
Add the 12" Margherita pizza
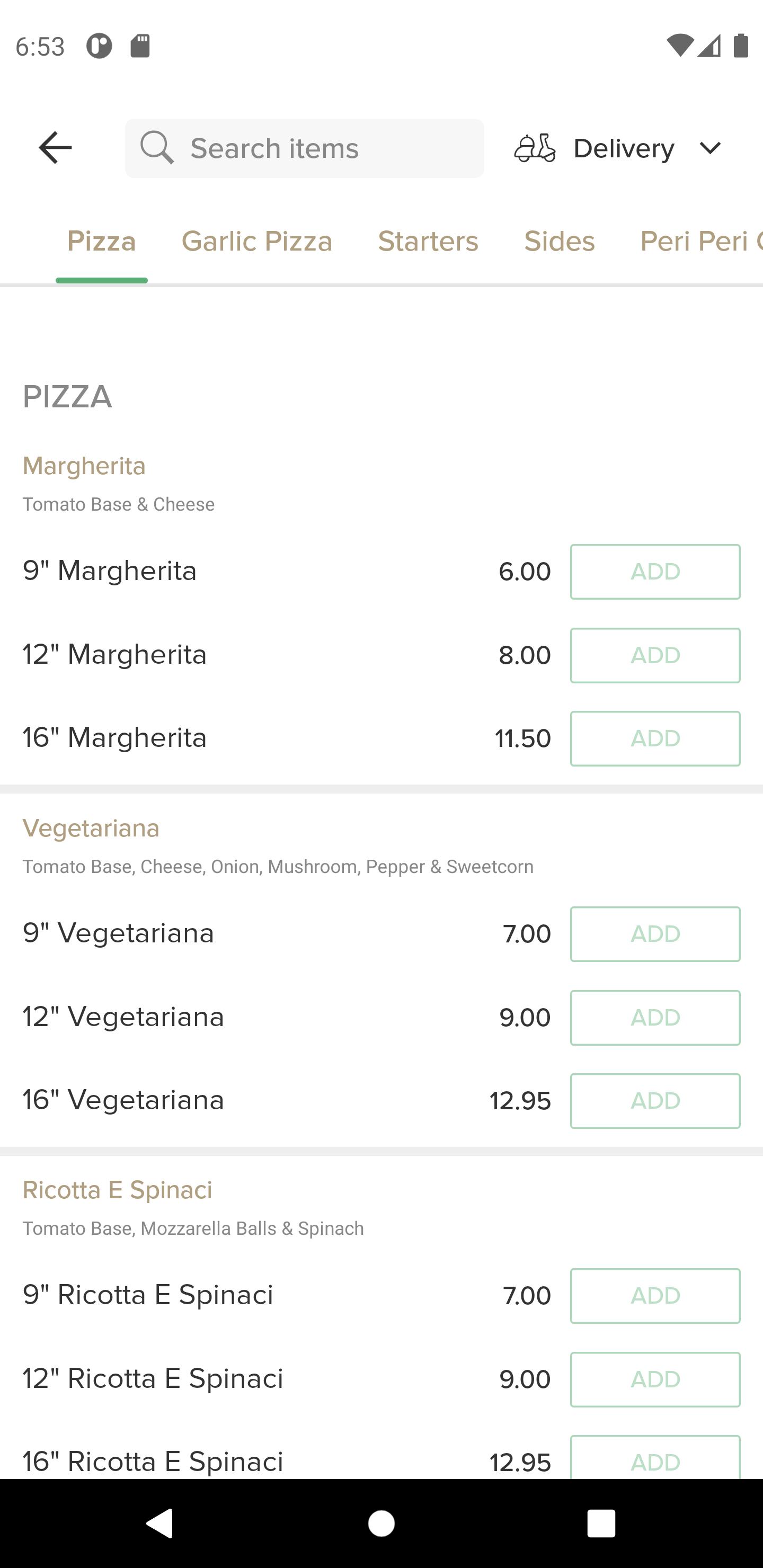click(x=655, y=656)
